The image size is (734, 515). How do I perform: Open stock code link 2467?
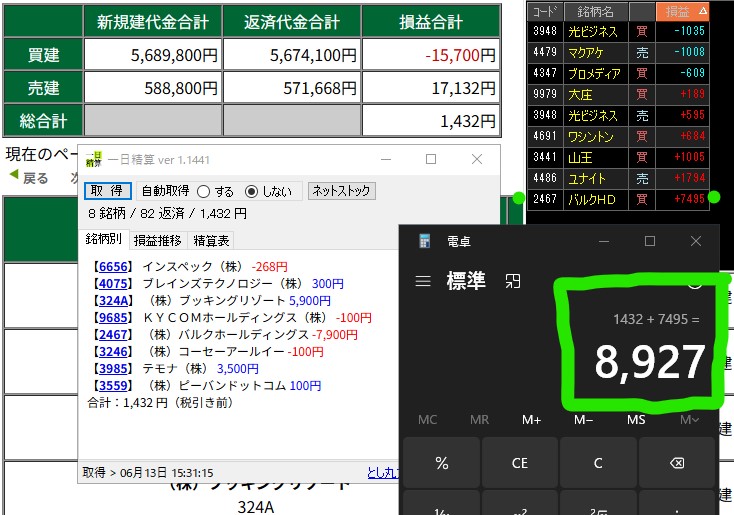pos(113,334)
